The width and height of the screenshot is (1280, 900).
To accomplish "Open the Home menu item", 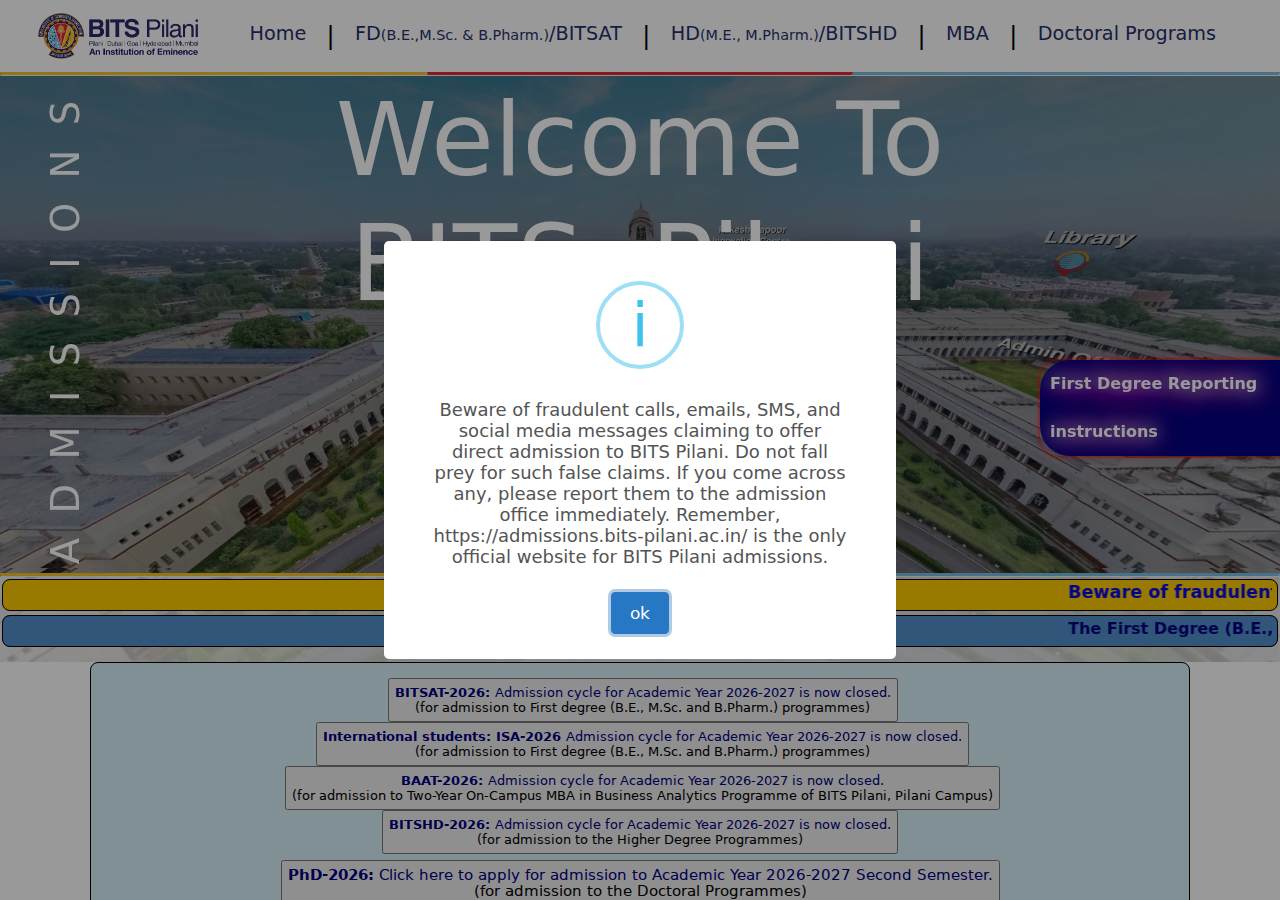I will pos(278,34).
